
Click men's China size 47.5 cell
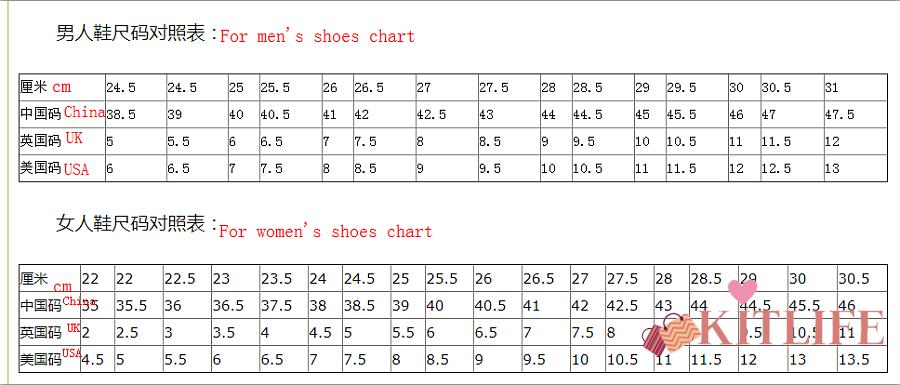[x=856, y=115]
